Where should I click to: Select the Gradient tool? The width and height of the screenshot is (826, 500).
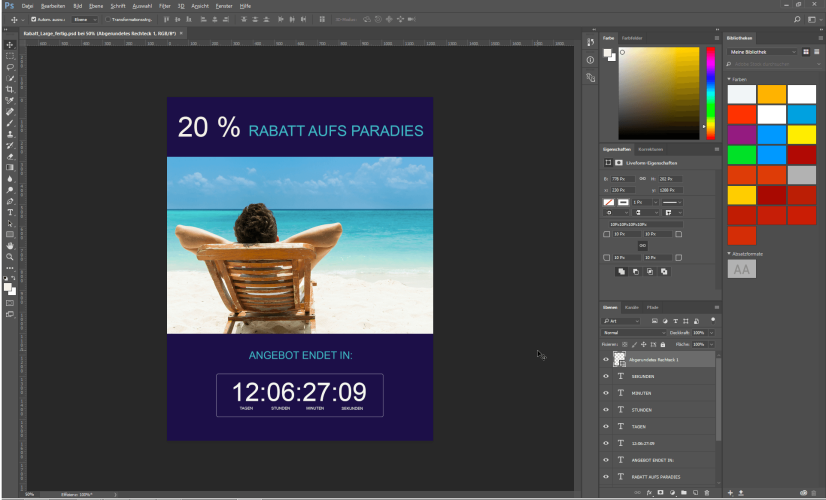click(x=10, y=168)
